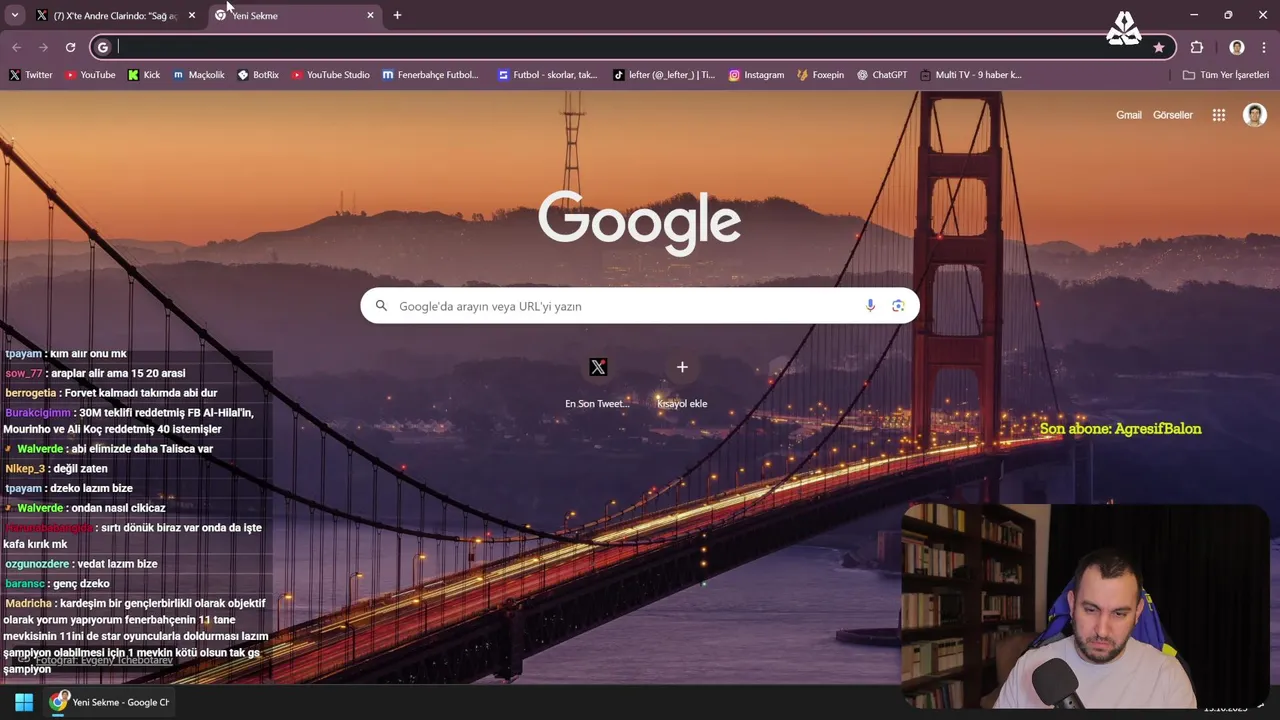
Task: Open the Futbol - skorlar bookmark
Action: [x=547, y=75]
